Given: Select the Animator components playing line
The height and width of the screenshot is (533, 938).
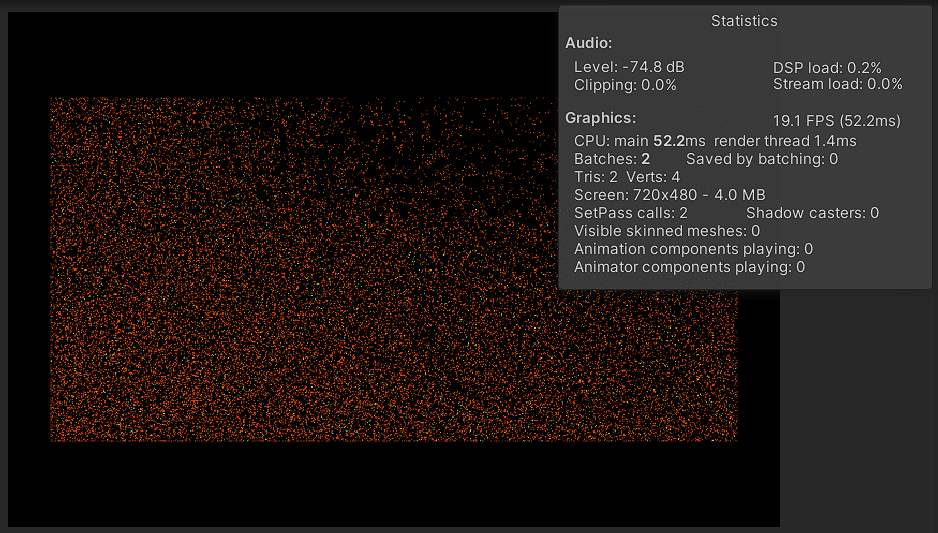Looking at the screenshot, I should 689,267.
